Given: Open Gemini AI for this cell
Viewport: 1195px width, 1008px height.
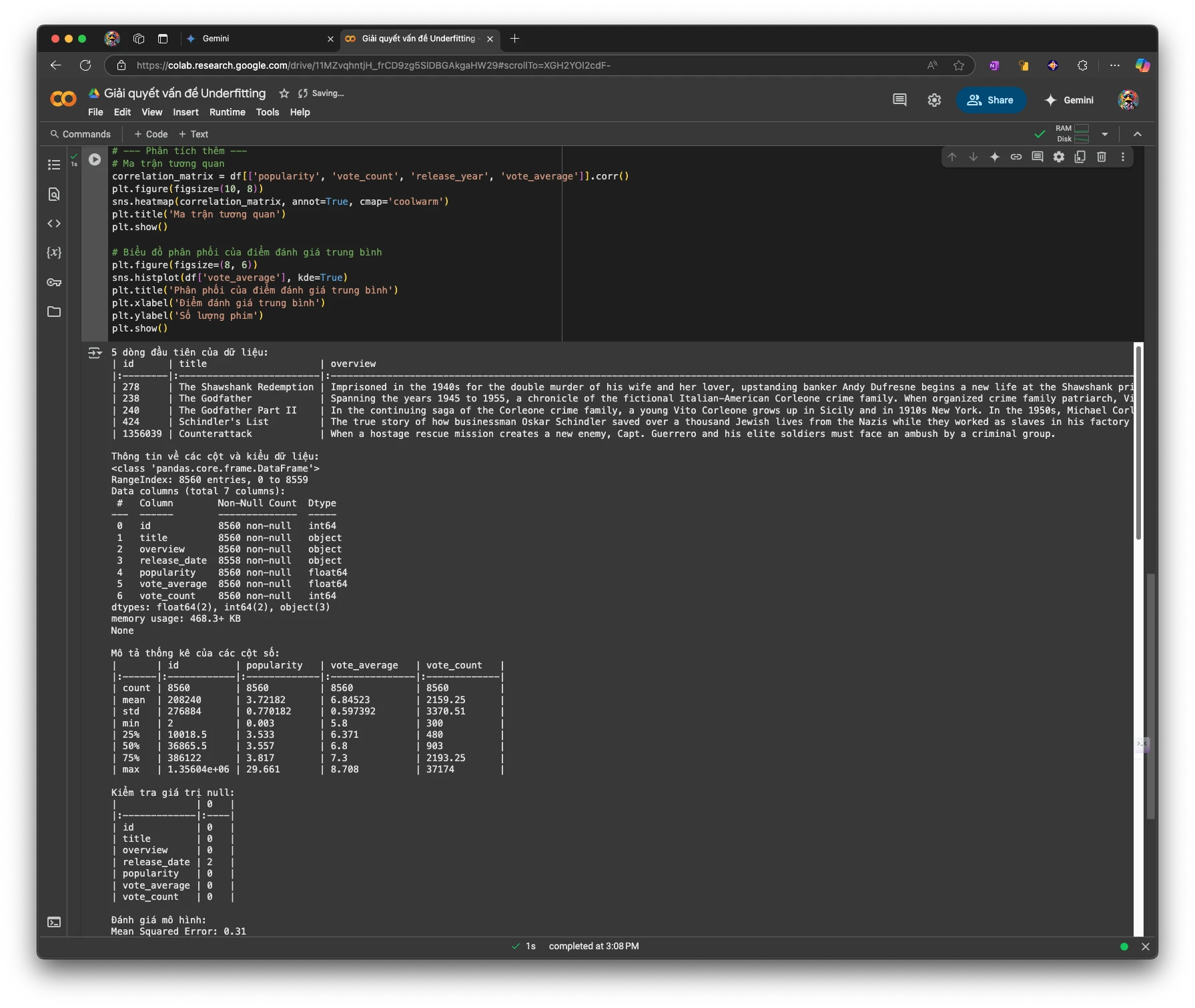Looking at the screenshot, I should pos(995,157).
